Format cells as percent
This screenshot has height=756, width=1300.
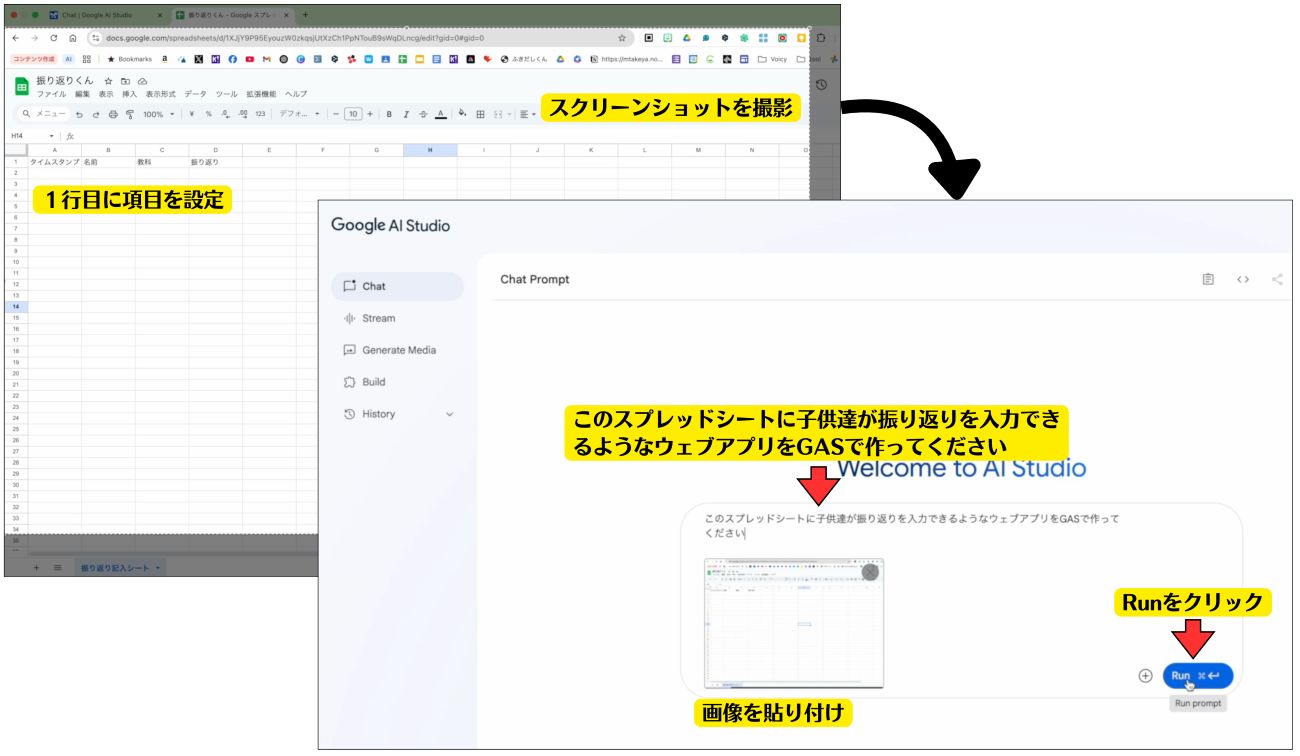(208, 114)
